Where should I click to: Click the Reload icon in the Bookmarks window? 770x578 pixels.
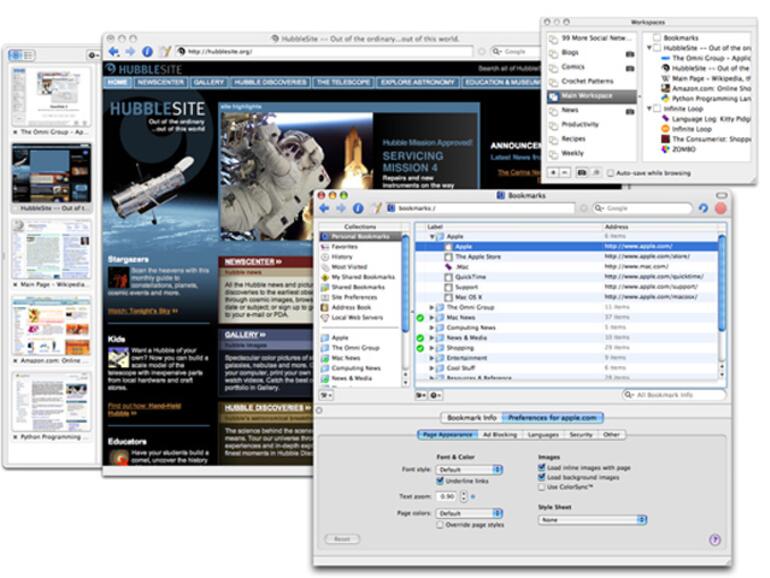tap(703, 208)
